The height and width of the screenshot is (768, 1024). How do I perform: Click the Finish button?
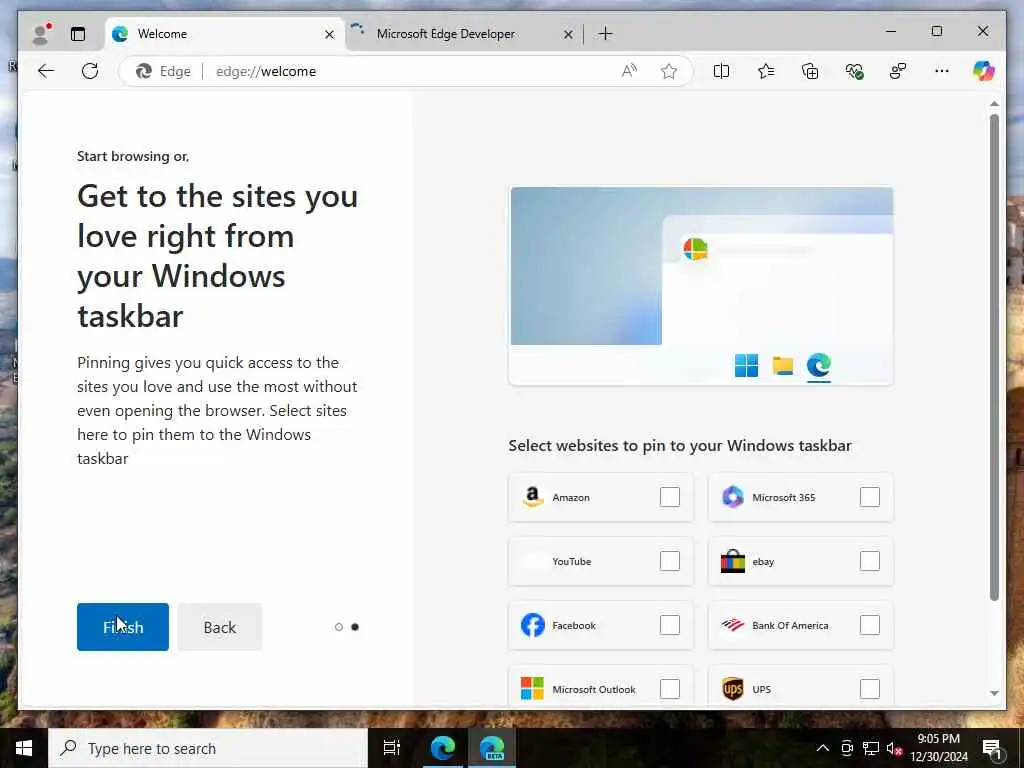tap(123, 627)
